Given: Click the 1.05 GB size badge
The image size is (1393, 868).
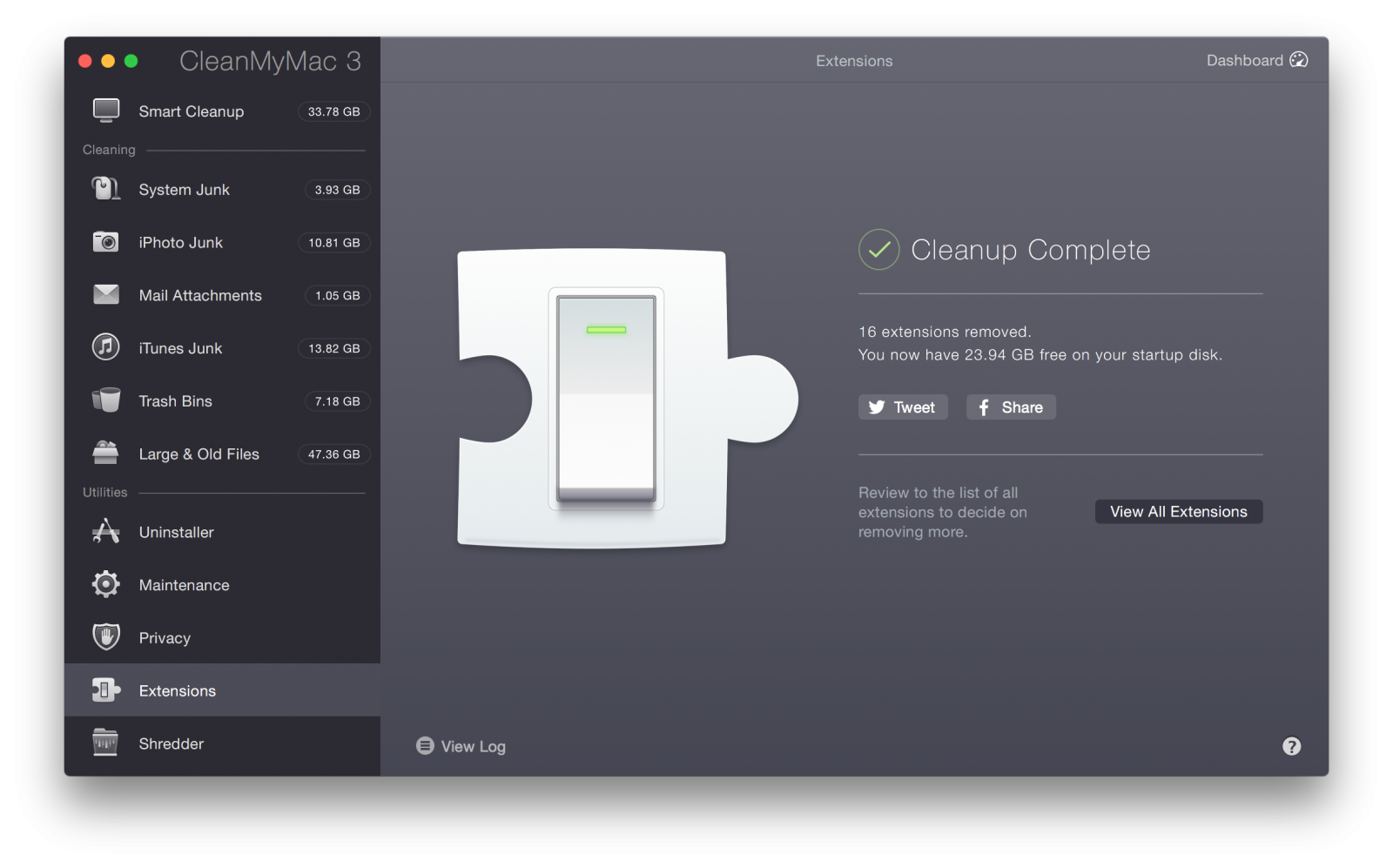Looking at the screenshot, I should click(337, 296).
